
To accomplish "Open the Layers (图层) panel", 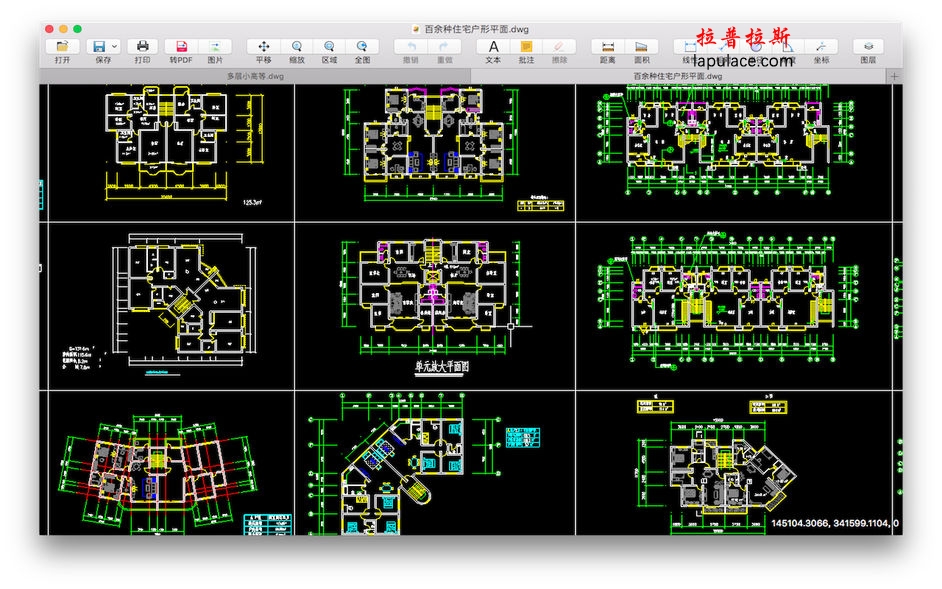I will 868,46.
